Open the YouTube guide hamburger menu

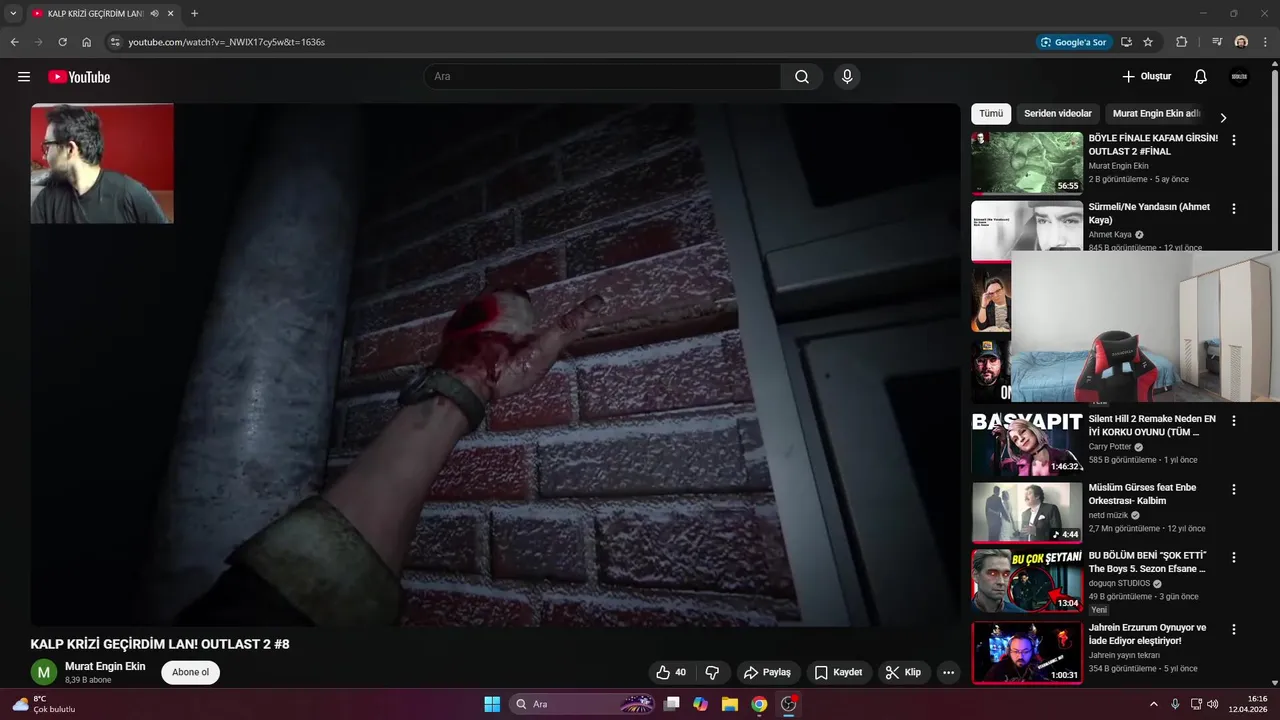tap(24, 77)
